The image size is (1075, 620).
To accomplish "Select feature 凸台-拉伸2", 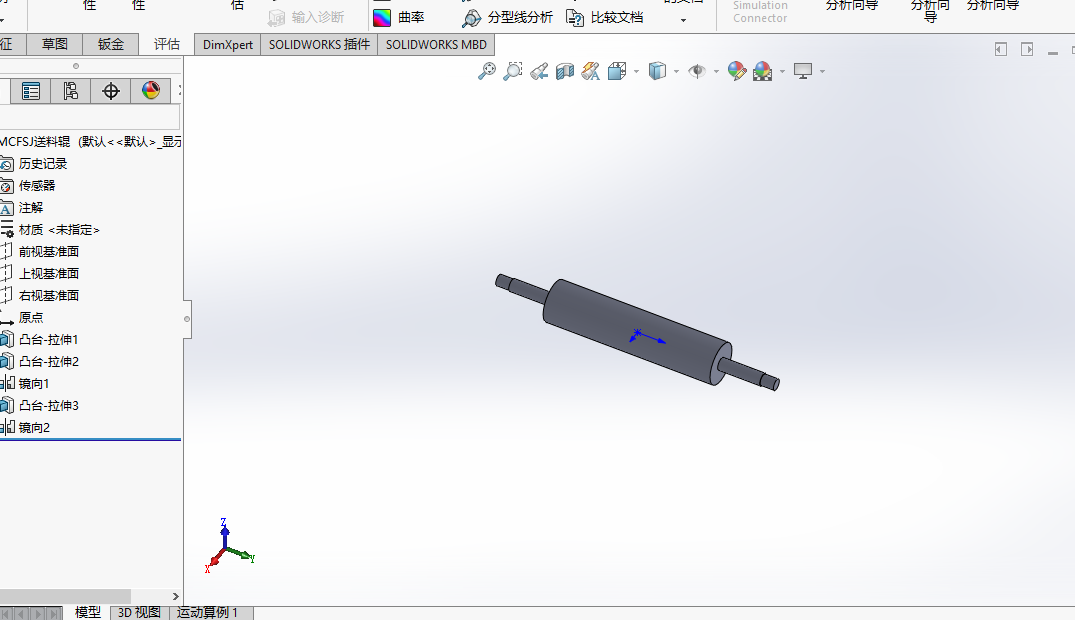I will pyautogui.click(x=48, y=361).
